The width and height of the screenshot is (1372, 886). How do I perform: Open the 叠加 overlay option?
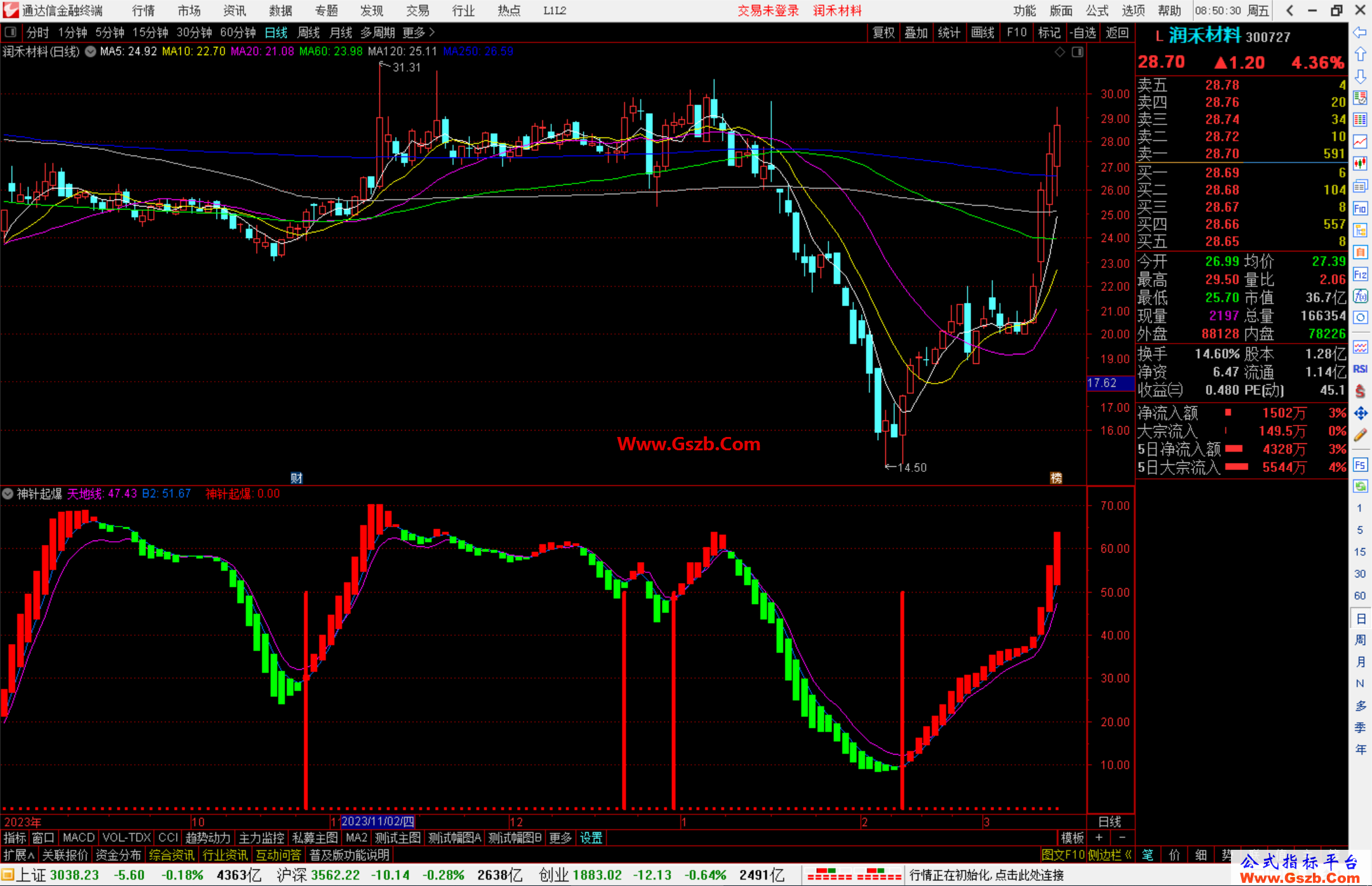coord(916,32)
